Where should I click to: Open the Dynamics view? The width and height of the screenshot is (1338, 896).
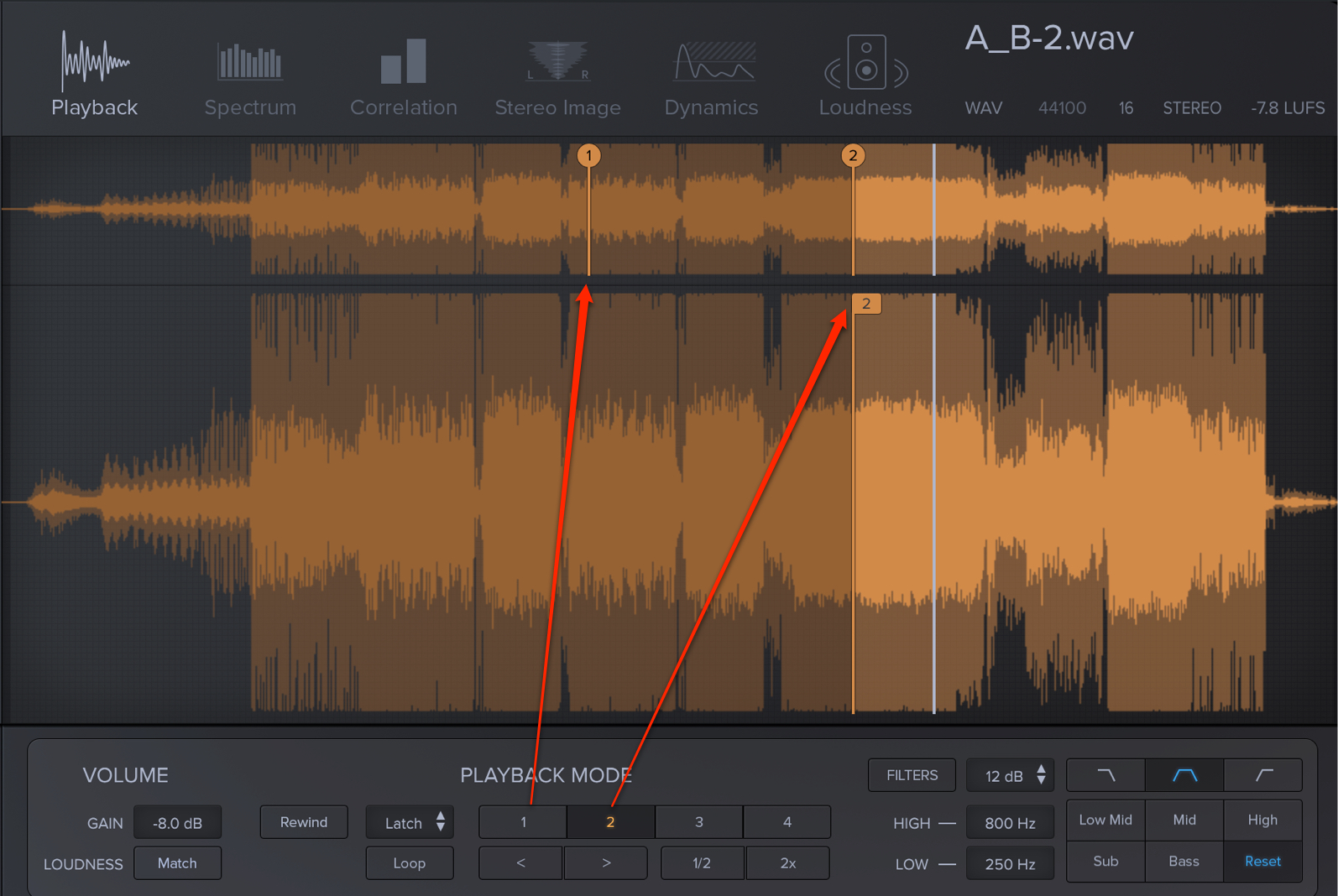click(711, 80)
